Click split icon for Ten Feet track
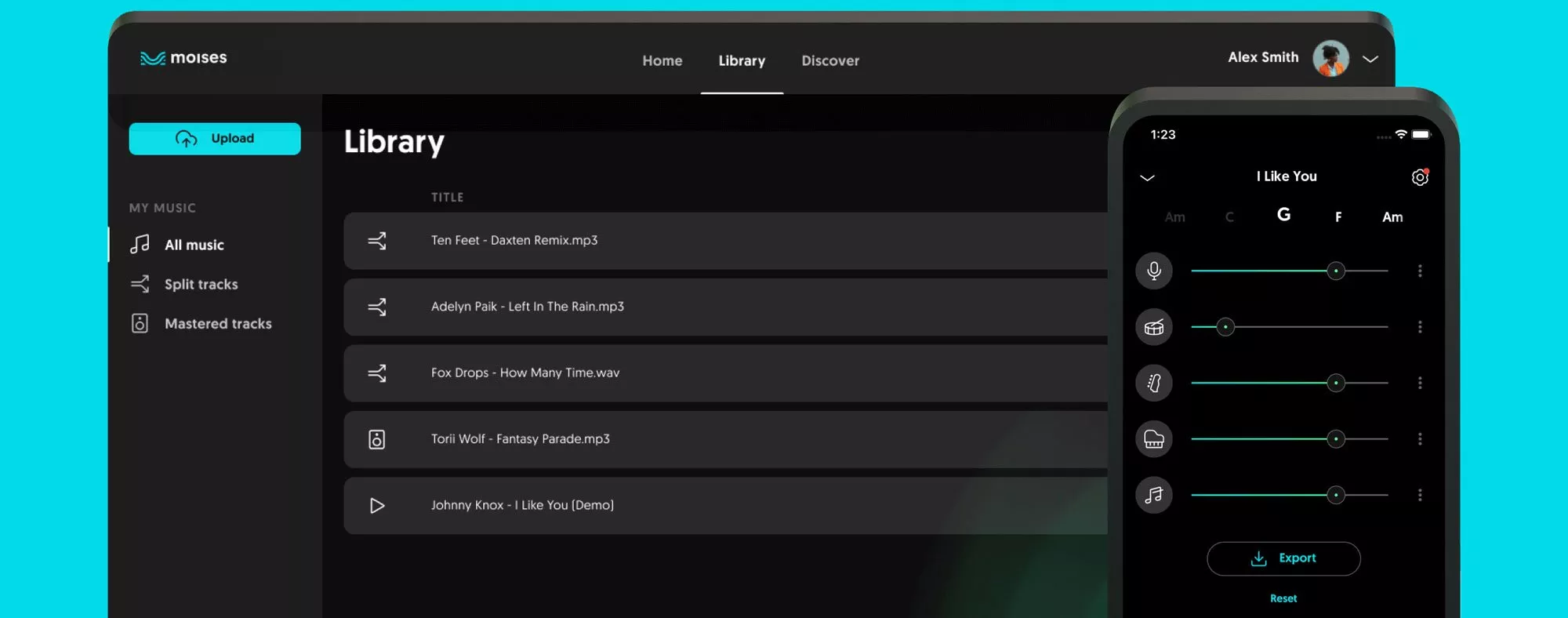The width and height of the screenshot is (1568, 618). tap(377, 241)
